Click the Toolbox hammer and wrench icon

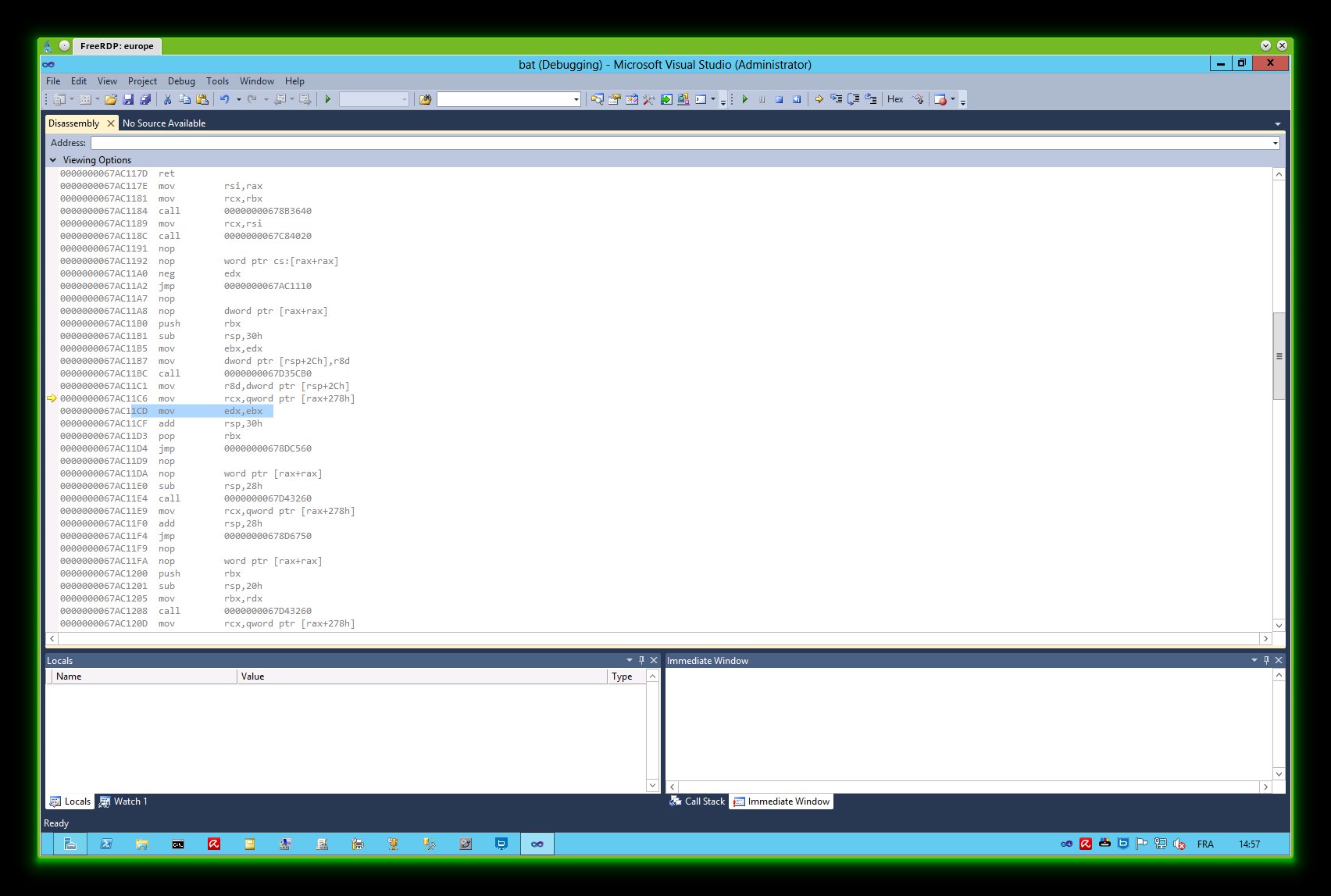(648, 99)
